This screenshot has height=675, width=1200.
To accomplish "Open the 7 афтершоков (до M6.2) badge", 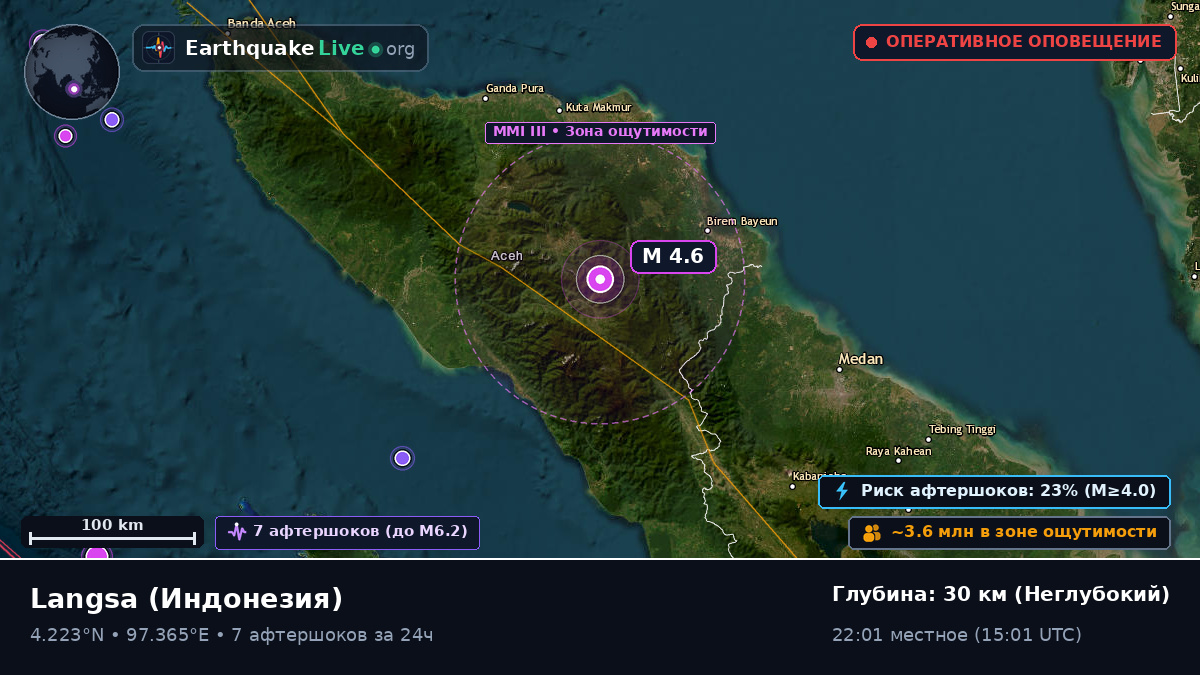I will [x=347, y=532].
